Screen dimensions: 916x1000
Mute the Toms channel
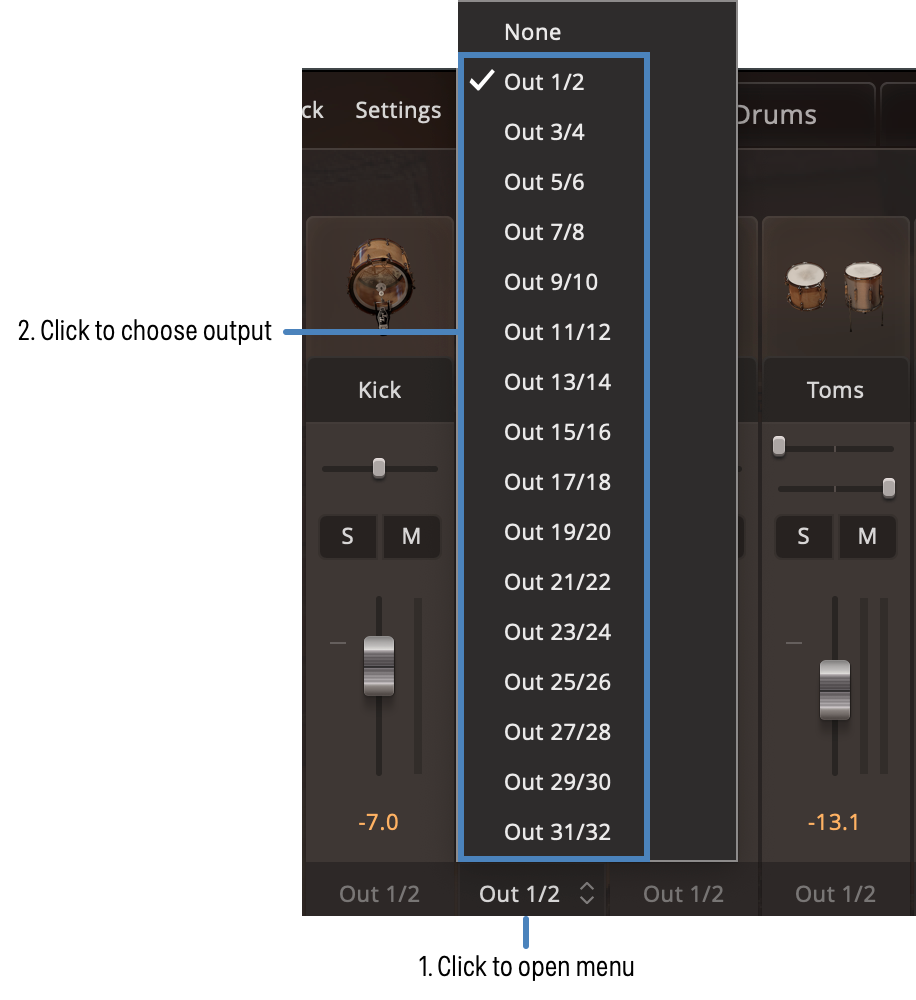click(x=867, y=537)
